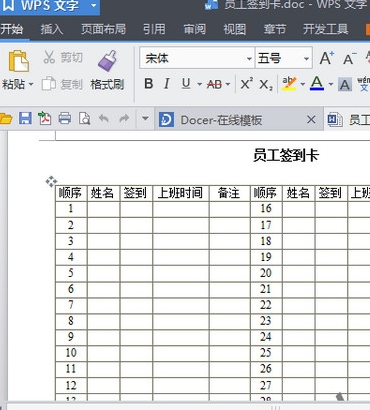Image resolution: width=370 pixels, height=410 pixels.
Task: Click the 复制 text button
Action: tap(71, 84)
